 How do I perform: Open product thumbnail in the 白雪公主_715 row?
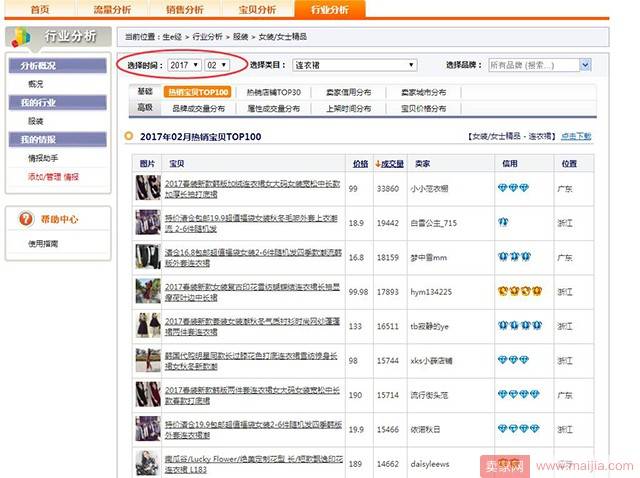(x=148, y=222)
